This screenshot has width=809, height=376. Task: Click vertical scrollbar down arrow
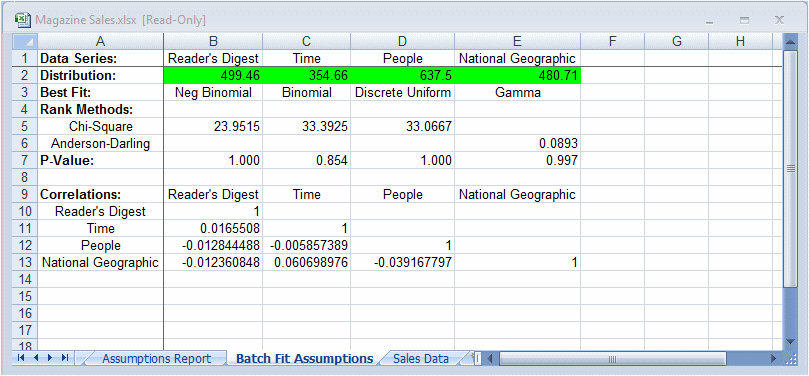pos(789,342)
